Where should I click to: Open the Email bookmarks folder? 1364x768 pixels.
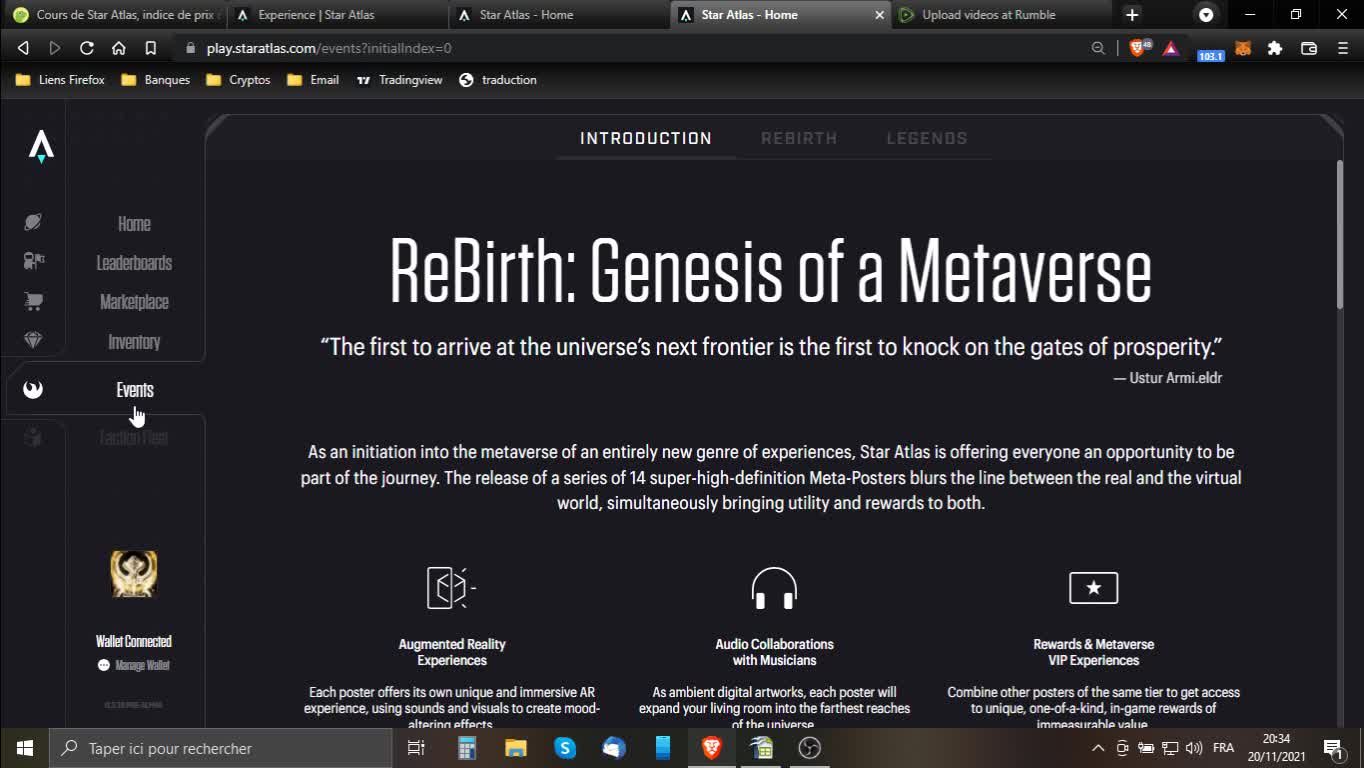click(313, 80)
